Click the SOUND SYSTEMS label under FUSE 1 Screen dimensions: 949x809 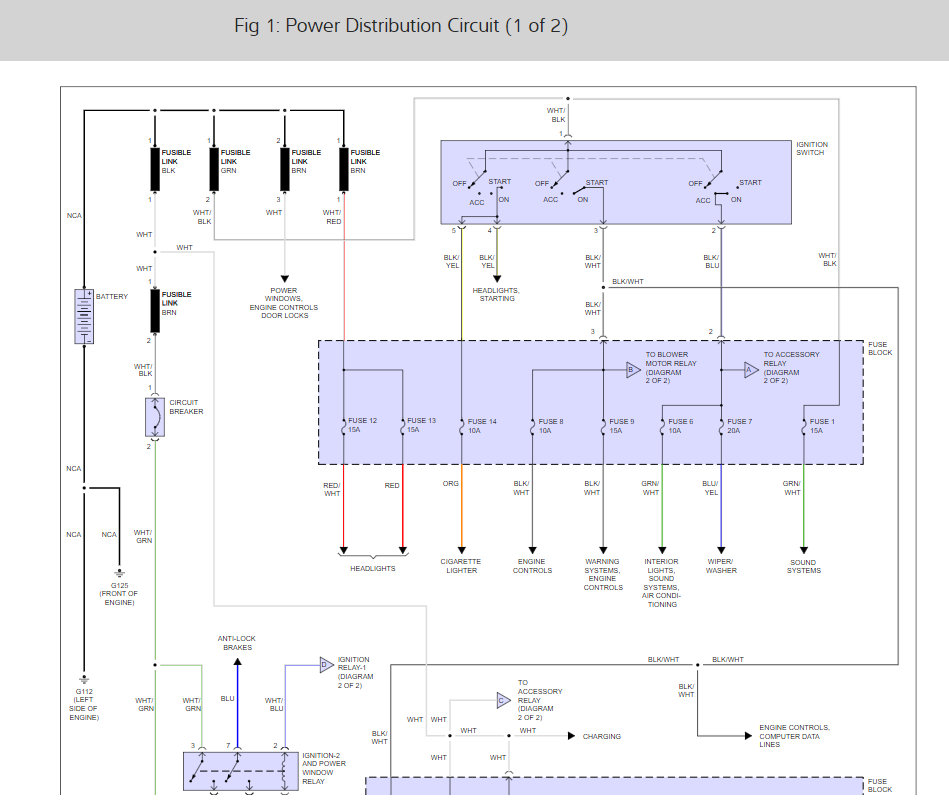[x=804, y=566]
